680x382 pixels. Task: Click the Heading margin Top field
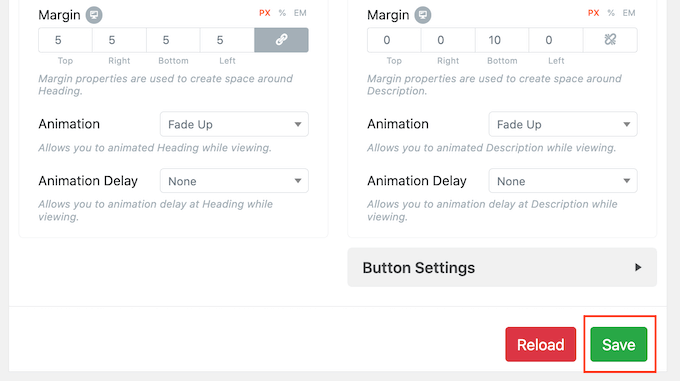point(65,40)
